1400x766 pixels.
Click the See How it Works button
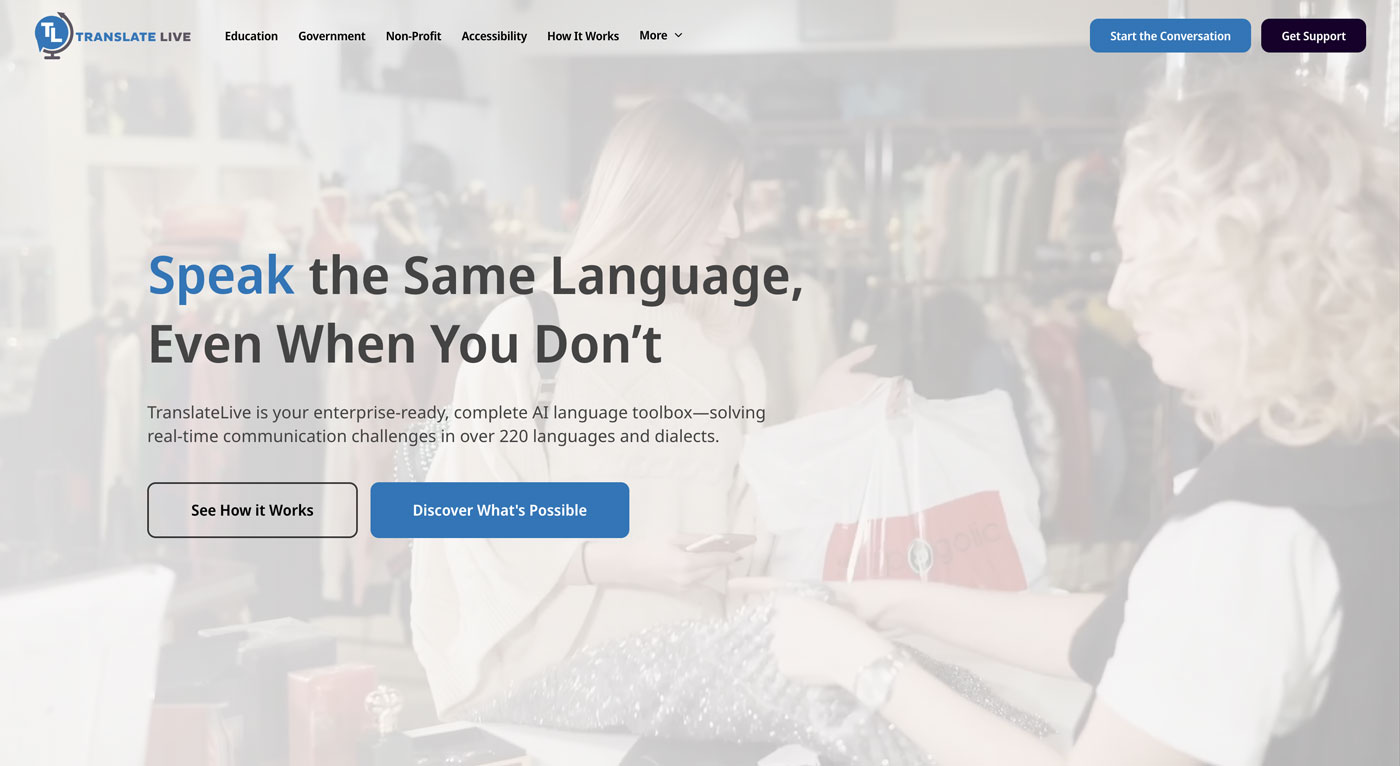click(x=252, y=510)
